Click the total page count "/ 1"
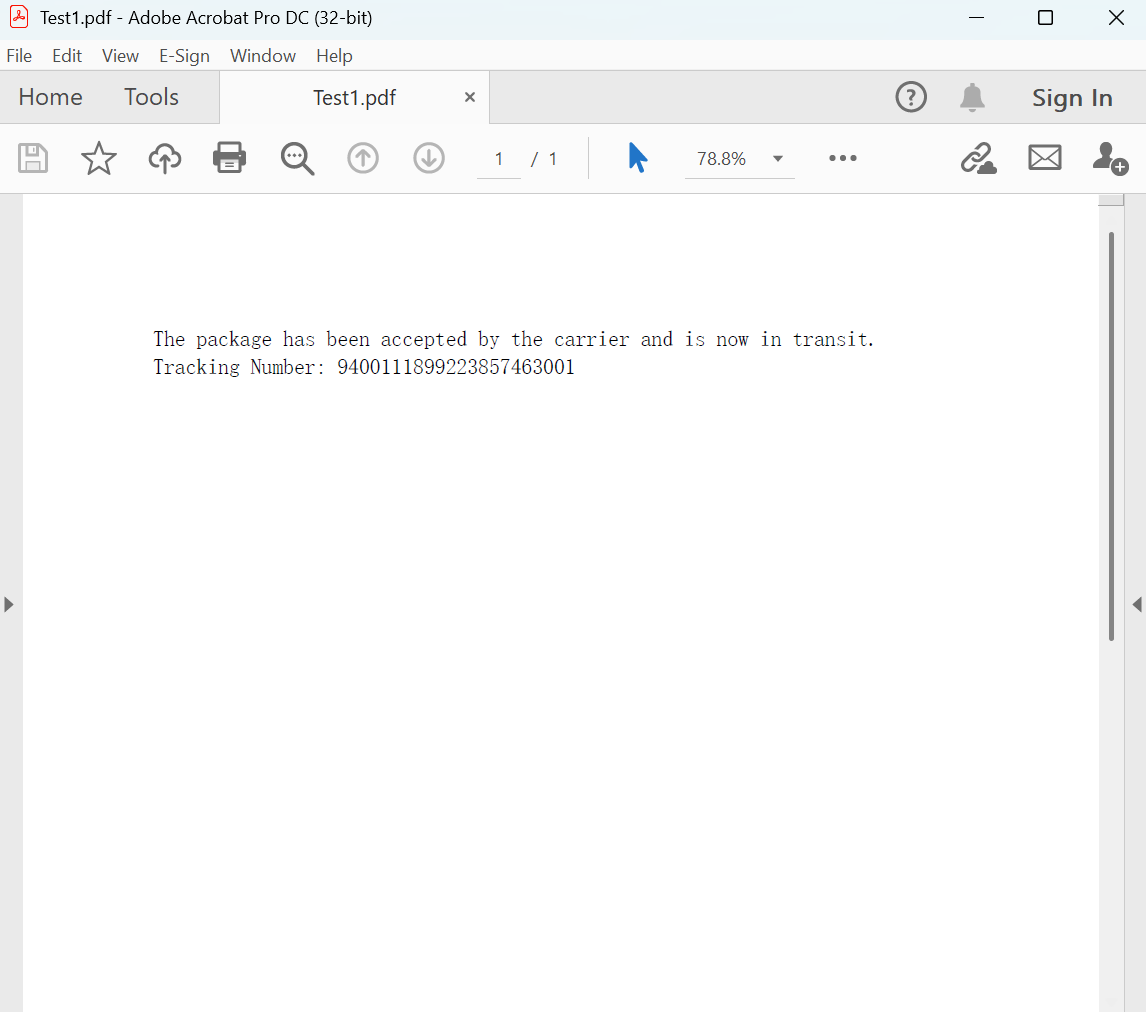Screen dimensions: 1146x1012 pyautogui.click(x=544, y=159)
